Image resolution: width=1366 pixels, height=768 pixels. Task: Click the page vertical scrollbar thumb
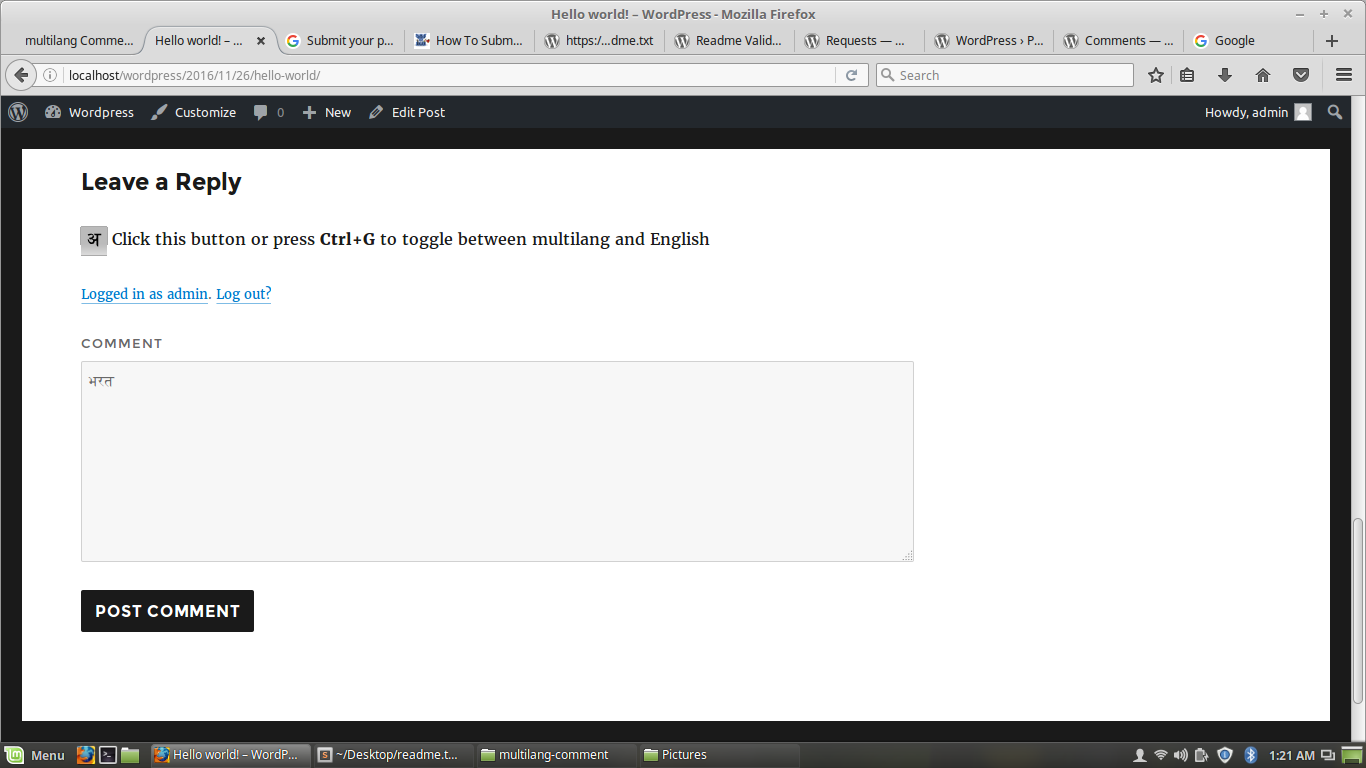(x=1357, y=611)
